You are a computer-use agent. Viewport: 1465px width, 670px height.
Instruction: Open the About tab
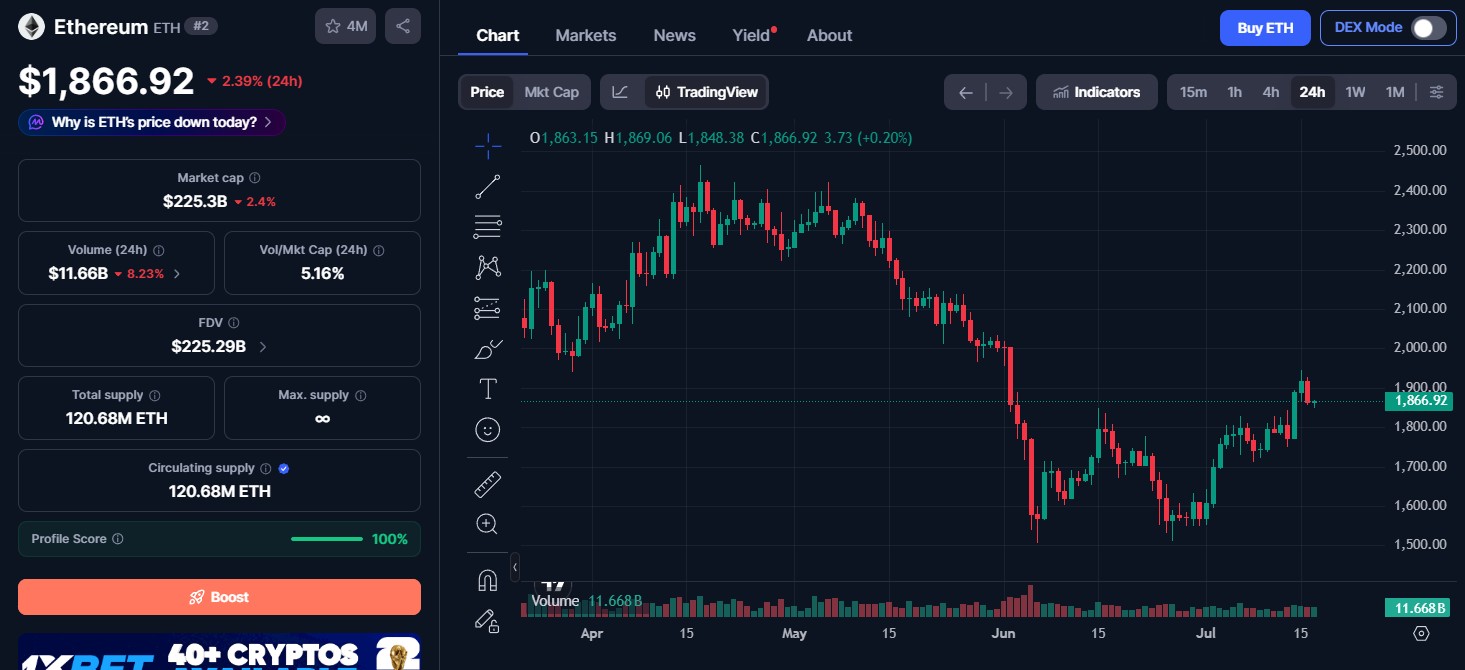click(830, 35)
